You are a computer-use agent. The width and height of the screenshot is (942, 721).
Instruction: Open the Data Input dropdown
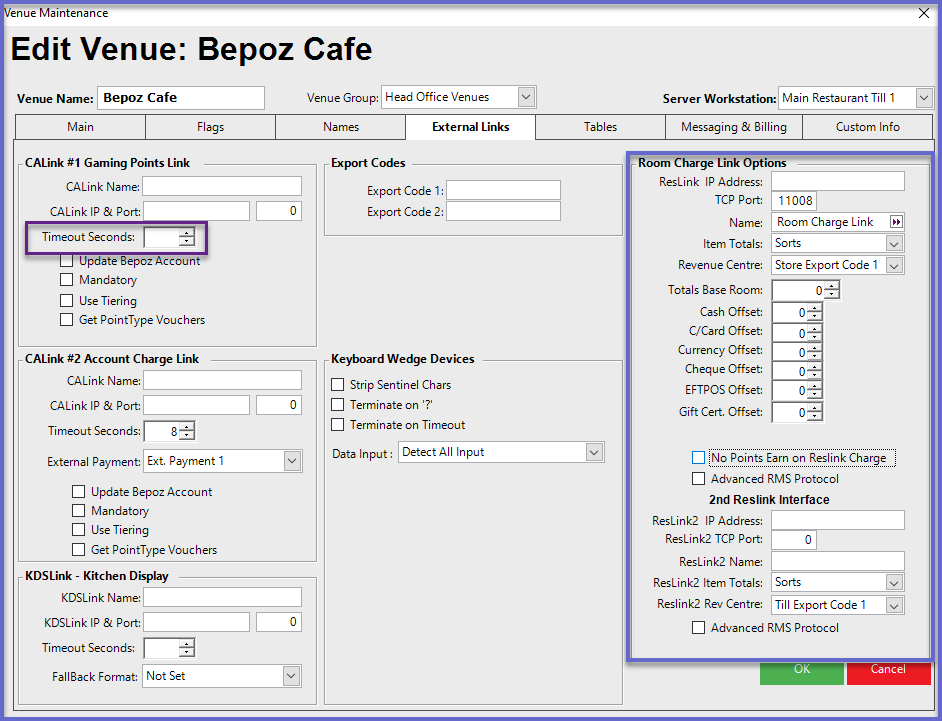point(594,452)
